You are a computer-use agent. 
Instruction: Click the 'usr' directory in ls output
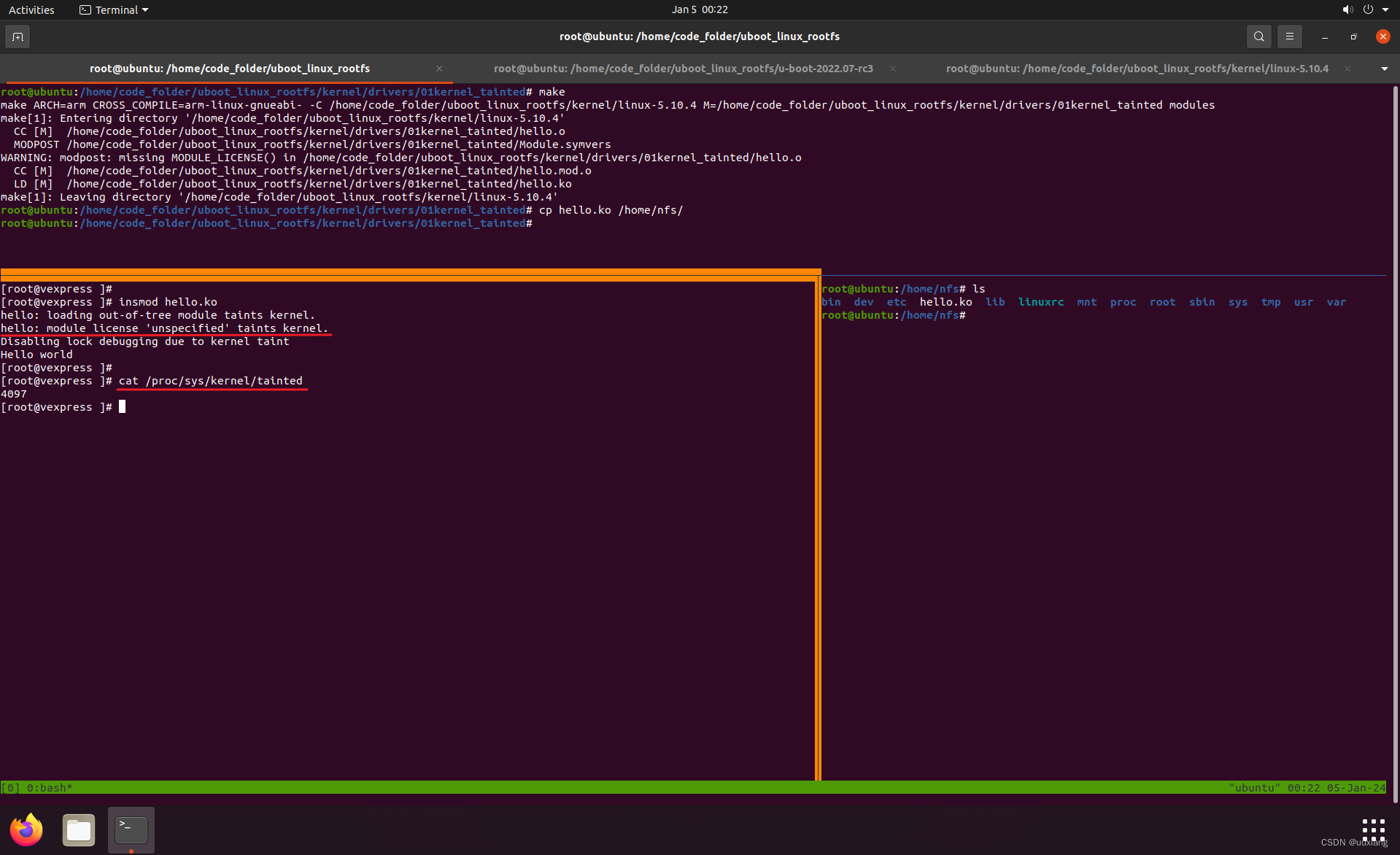coord(1303,302)
